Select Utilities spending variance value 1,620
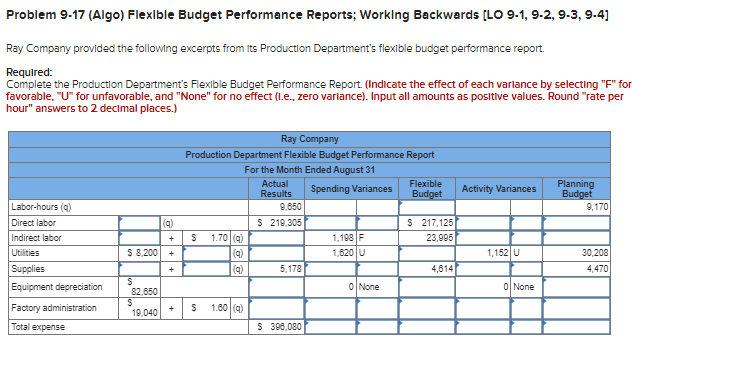 click(x=343, y=253)
